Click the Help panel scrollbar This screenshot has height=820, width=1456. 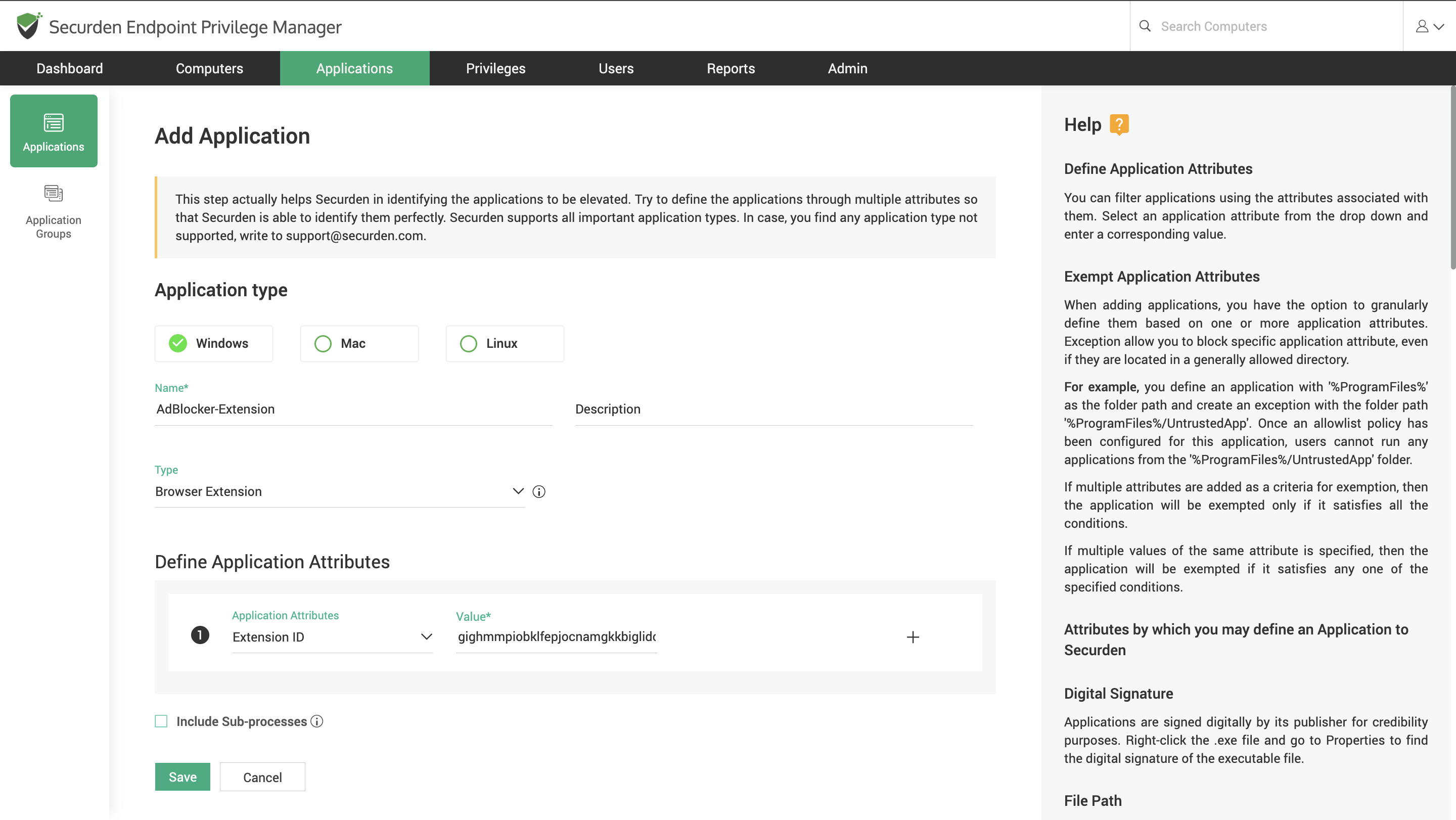tap(1452, 178)
